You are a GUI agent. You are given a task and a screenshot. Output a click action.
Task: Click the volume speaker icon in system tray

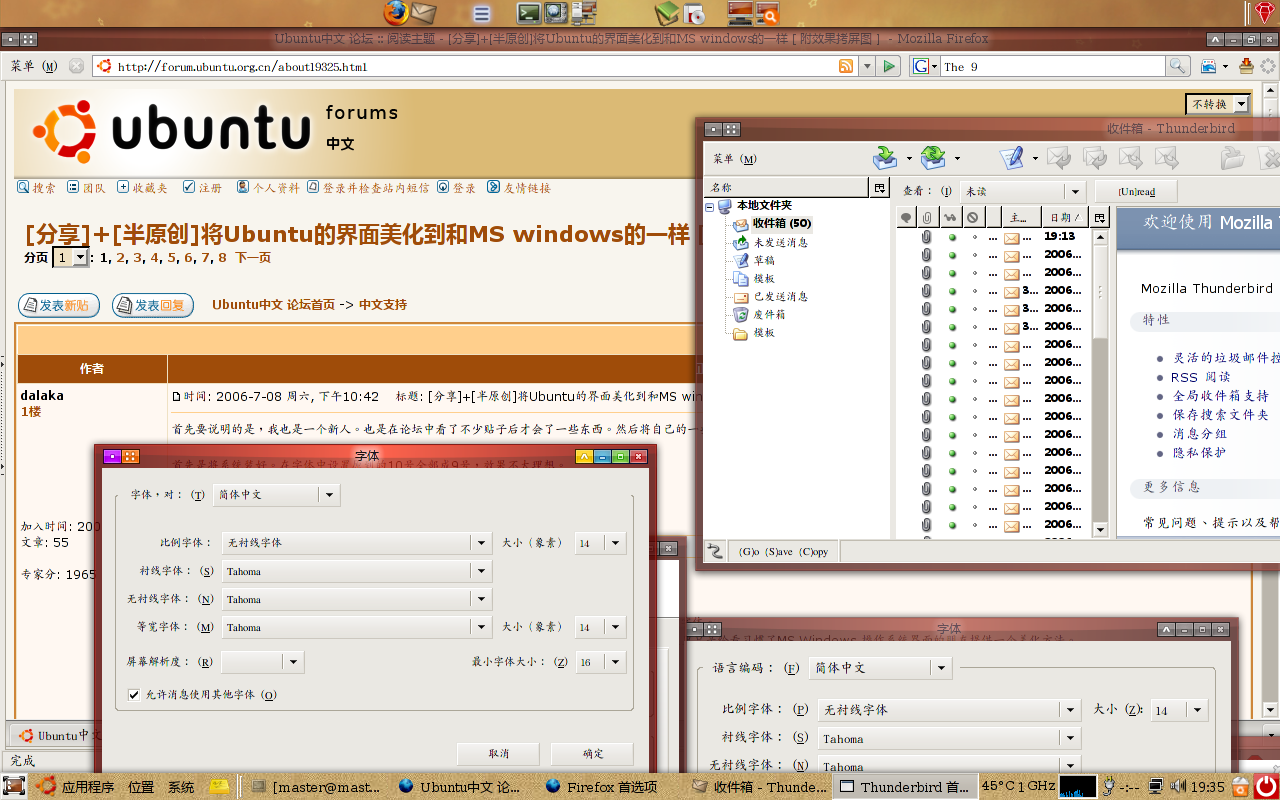1178,786
